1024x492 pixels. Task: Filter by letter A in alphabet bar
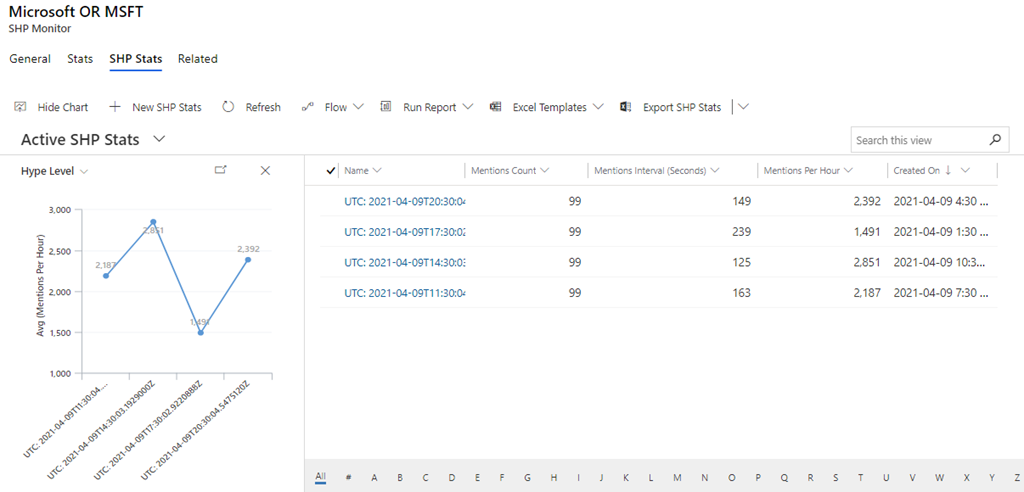tap(374, 478)
